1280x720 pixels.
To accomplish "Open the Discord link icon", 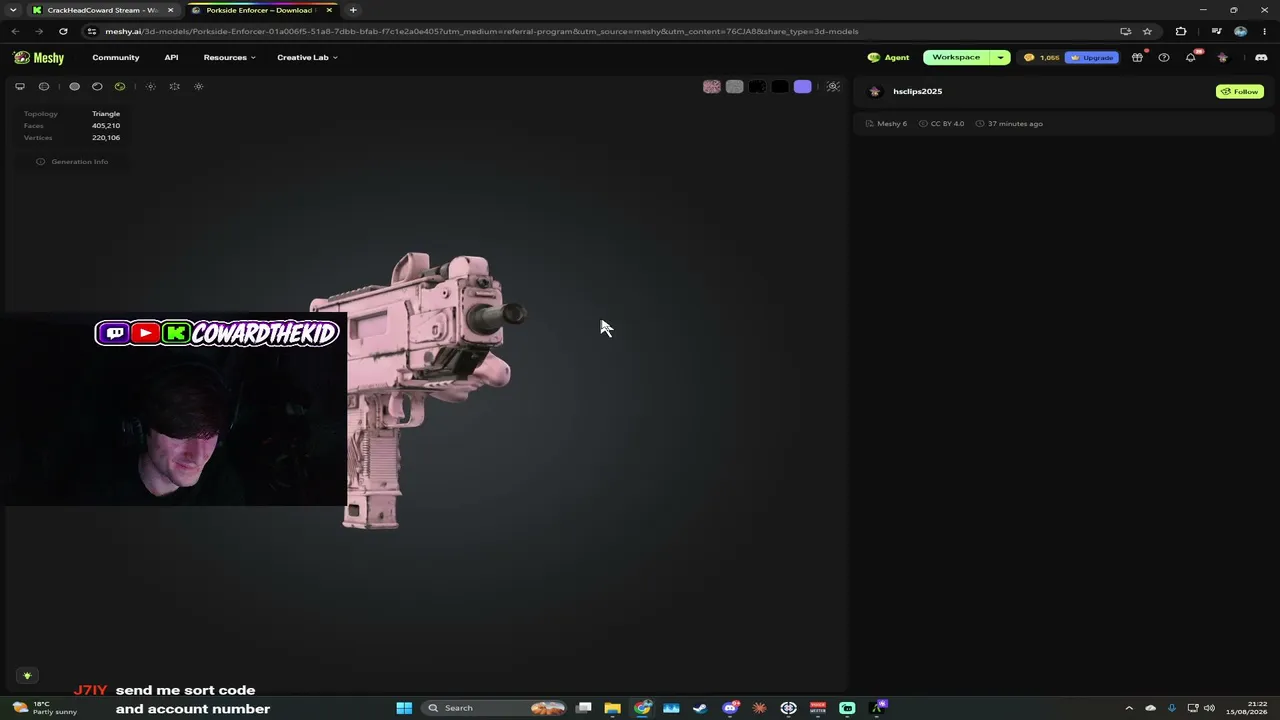I will coord(1261,58).
